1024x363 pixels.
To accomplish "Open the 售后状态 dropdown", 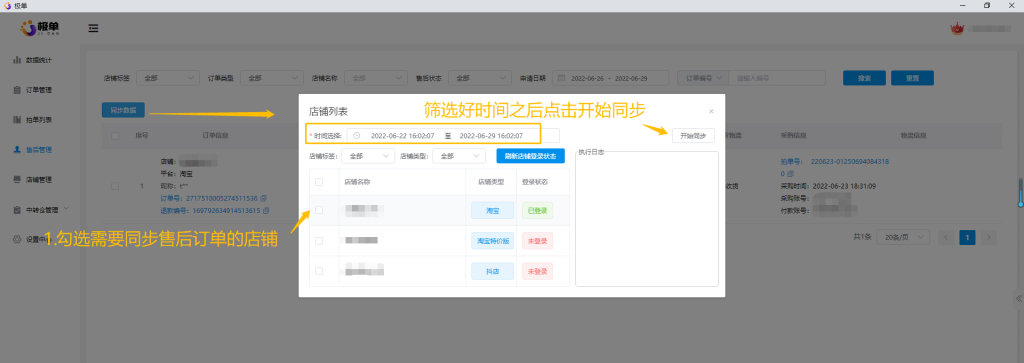I will click(479, 78).
